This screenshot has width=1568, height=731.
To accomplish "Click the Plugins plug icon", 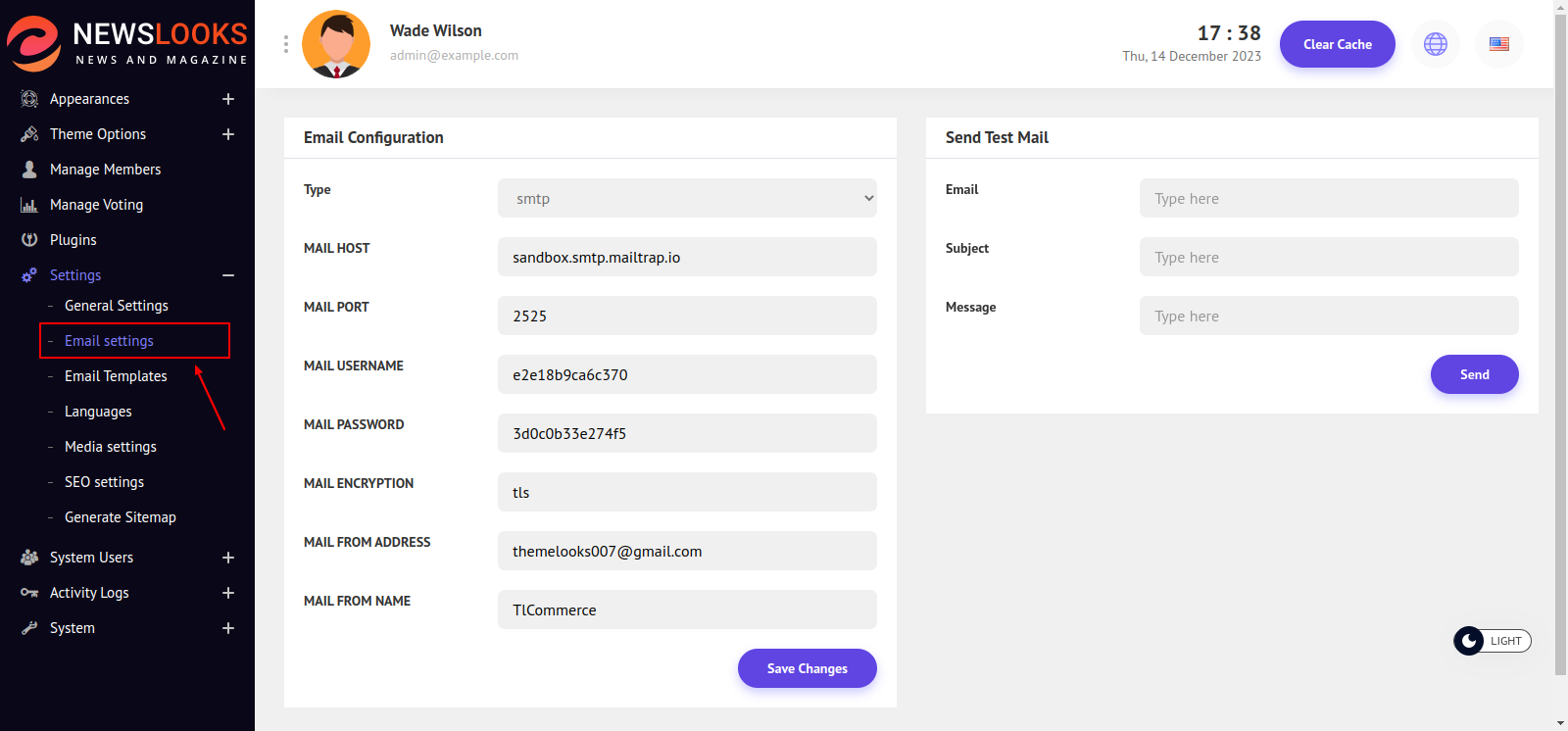I will point(29,240).
